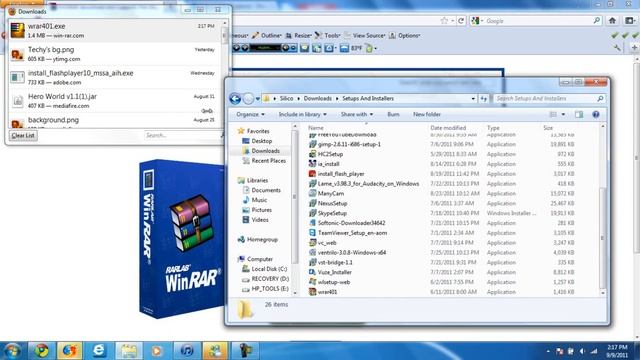
Task: Select the install_flash_player file icon
Action: point(312,174)
